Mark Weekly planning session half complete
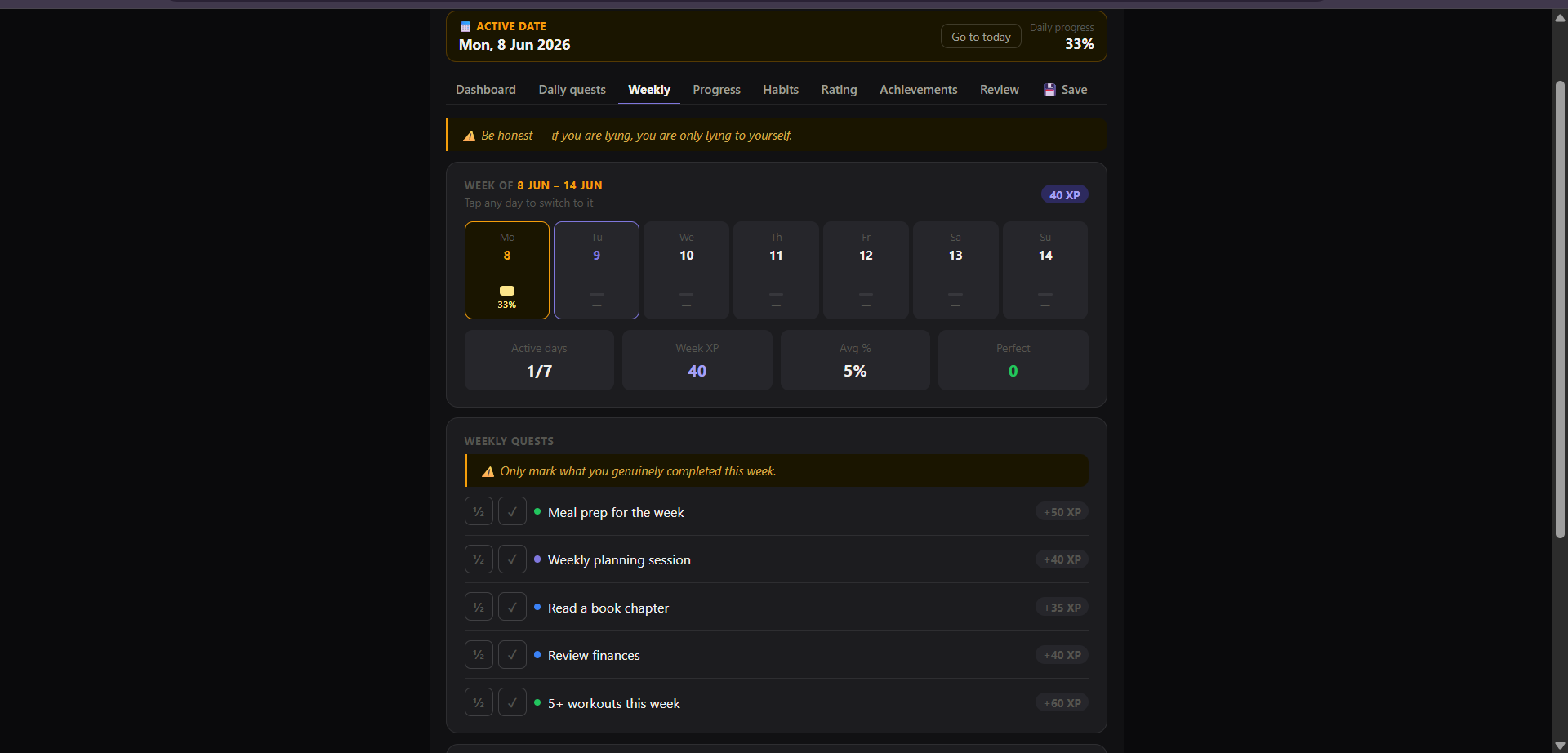 pos(479,559)
